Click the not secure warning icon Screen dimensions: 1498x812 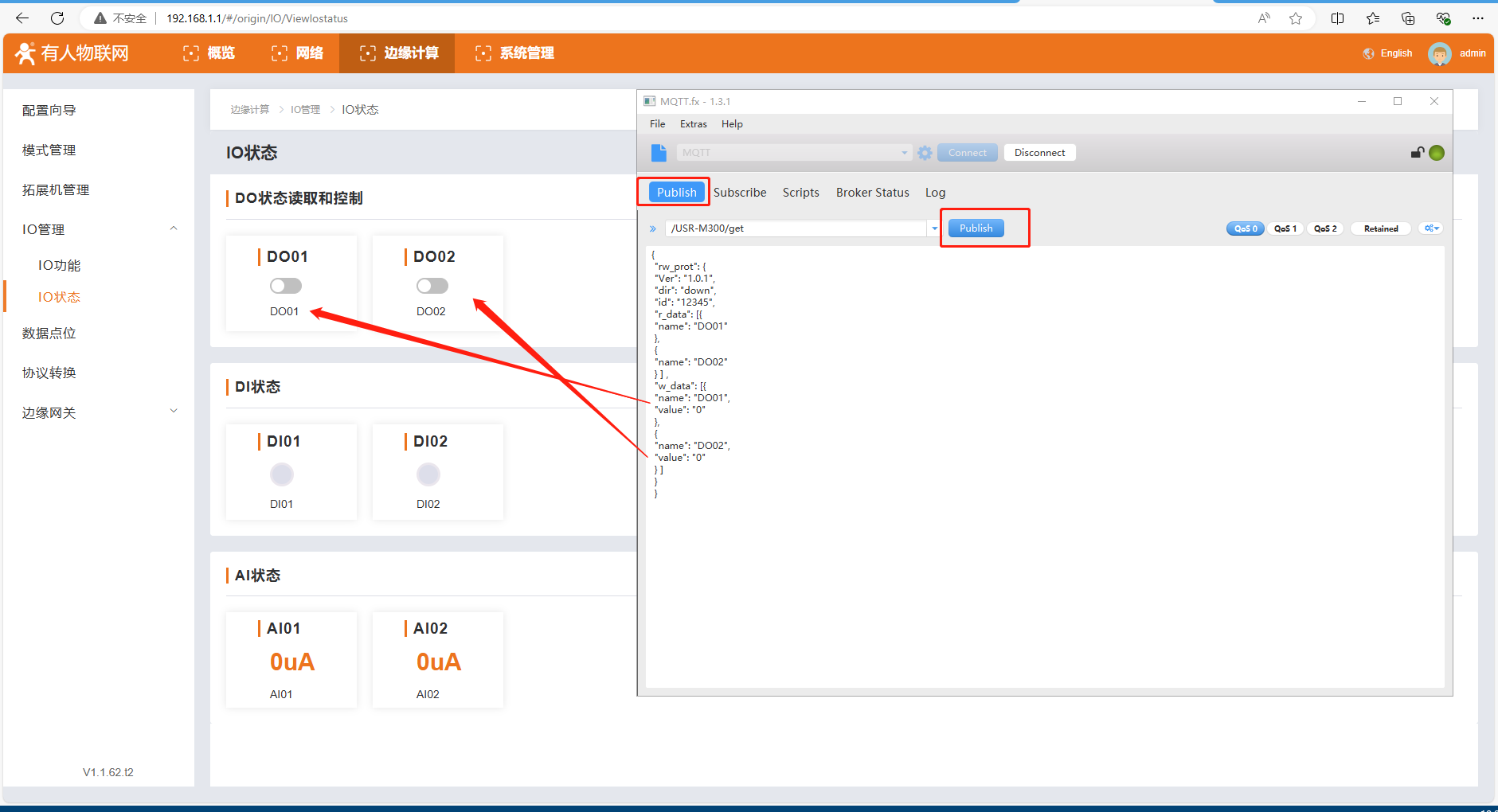pos(100,18)
